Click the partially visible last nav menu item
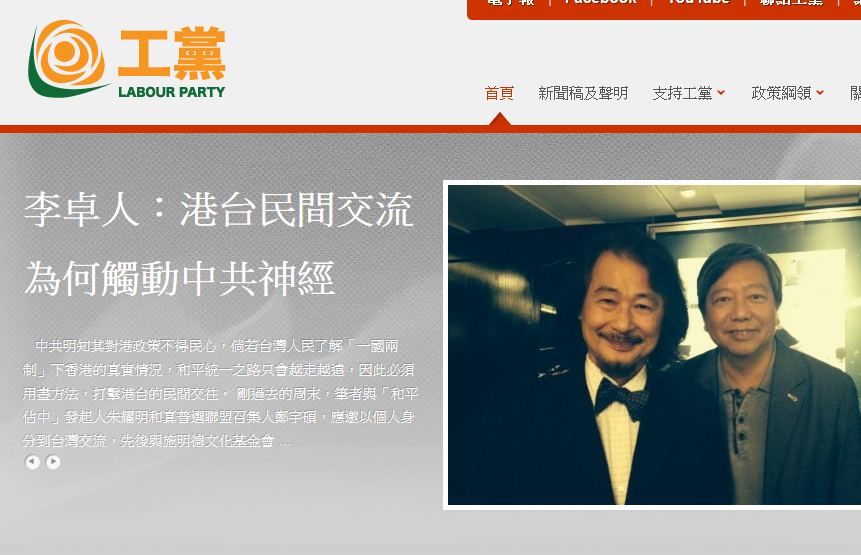Screen dimensions: 861x555 [856, 93]
